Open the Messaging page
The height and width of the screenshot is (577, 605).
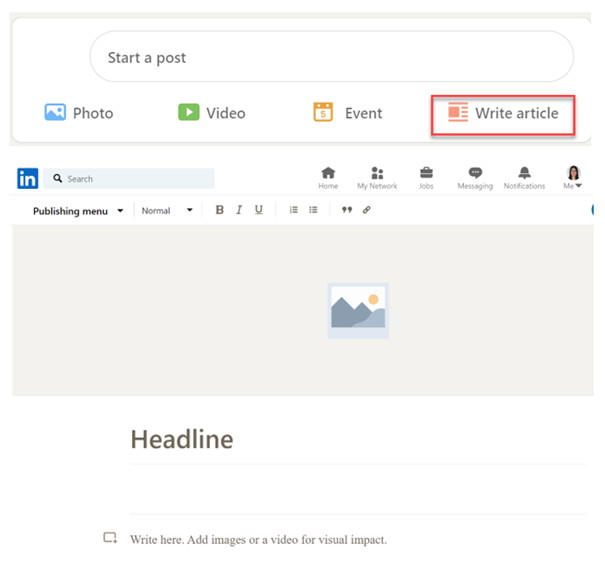click(x=475, y=178)
